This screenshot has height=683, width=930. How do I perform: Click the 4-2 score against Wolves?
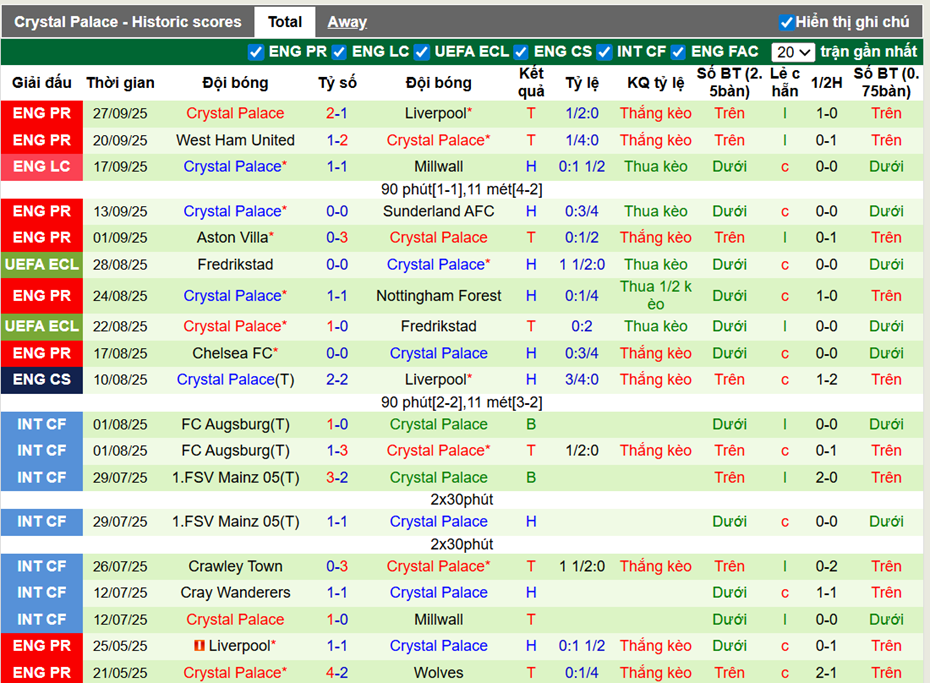pyautogui.click(x=337, y=672)
